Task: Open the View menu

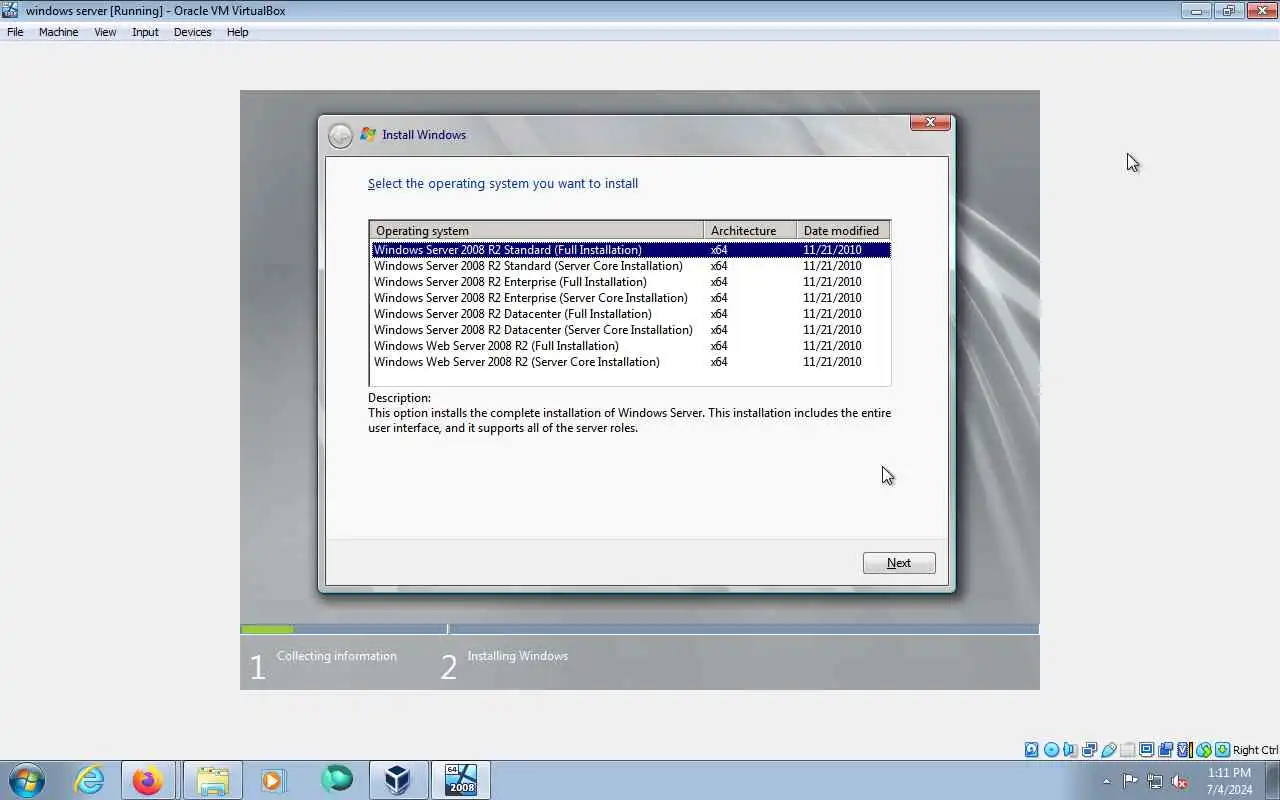Action: pos(105,32)
